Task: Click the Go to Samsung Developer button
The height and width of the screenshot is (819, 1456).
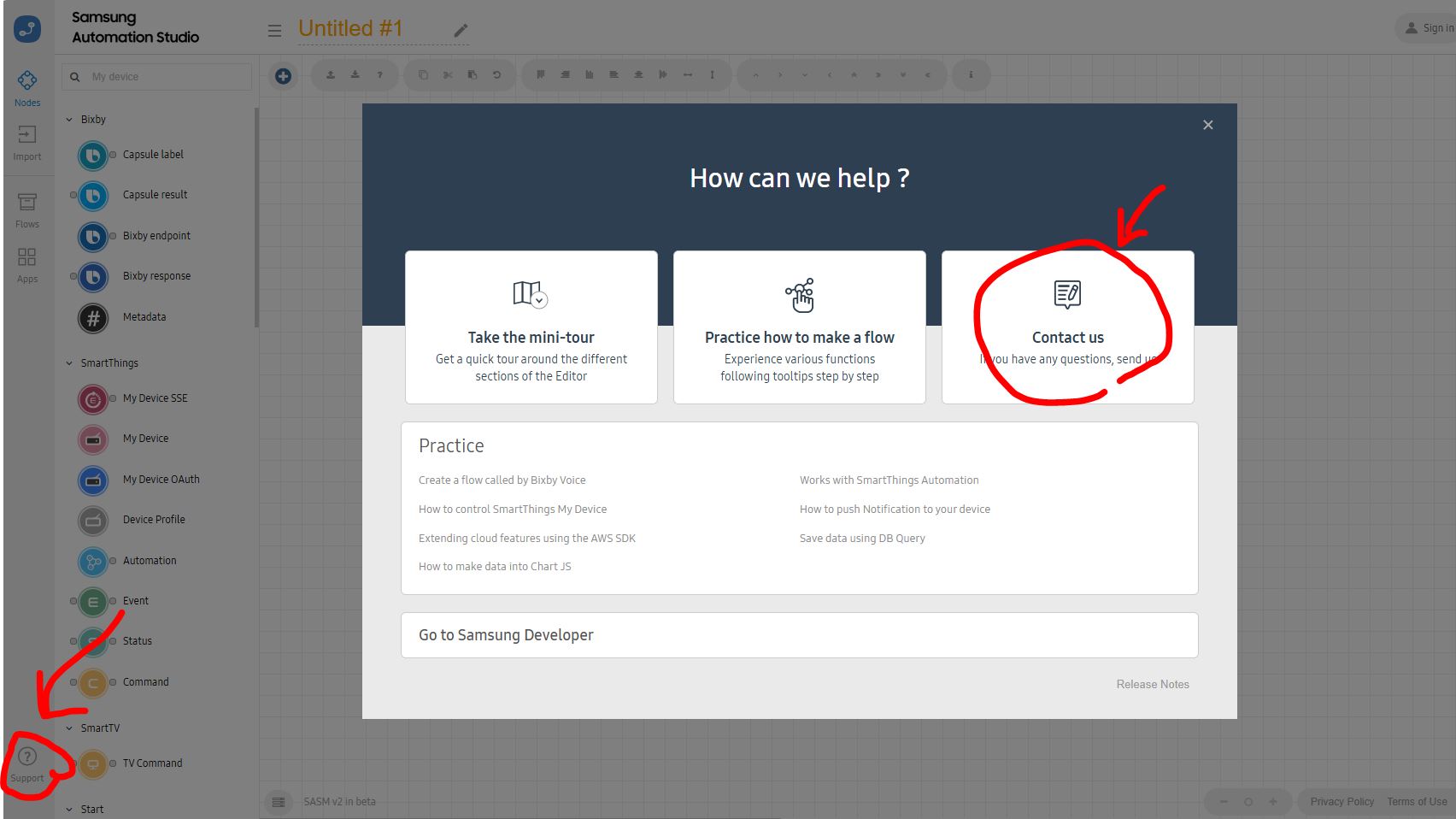Action: tap(800, 635)
